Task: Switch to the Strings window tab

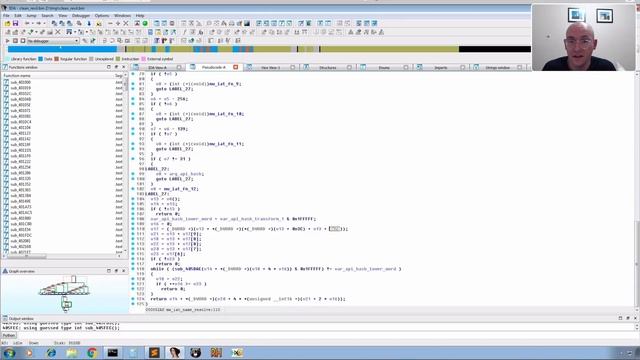Action: pos(497,67)
